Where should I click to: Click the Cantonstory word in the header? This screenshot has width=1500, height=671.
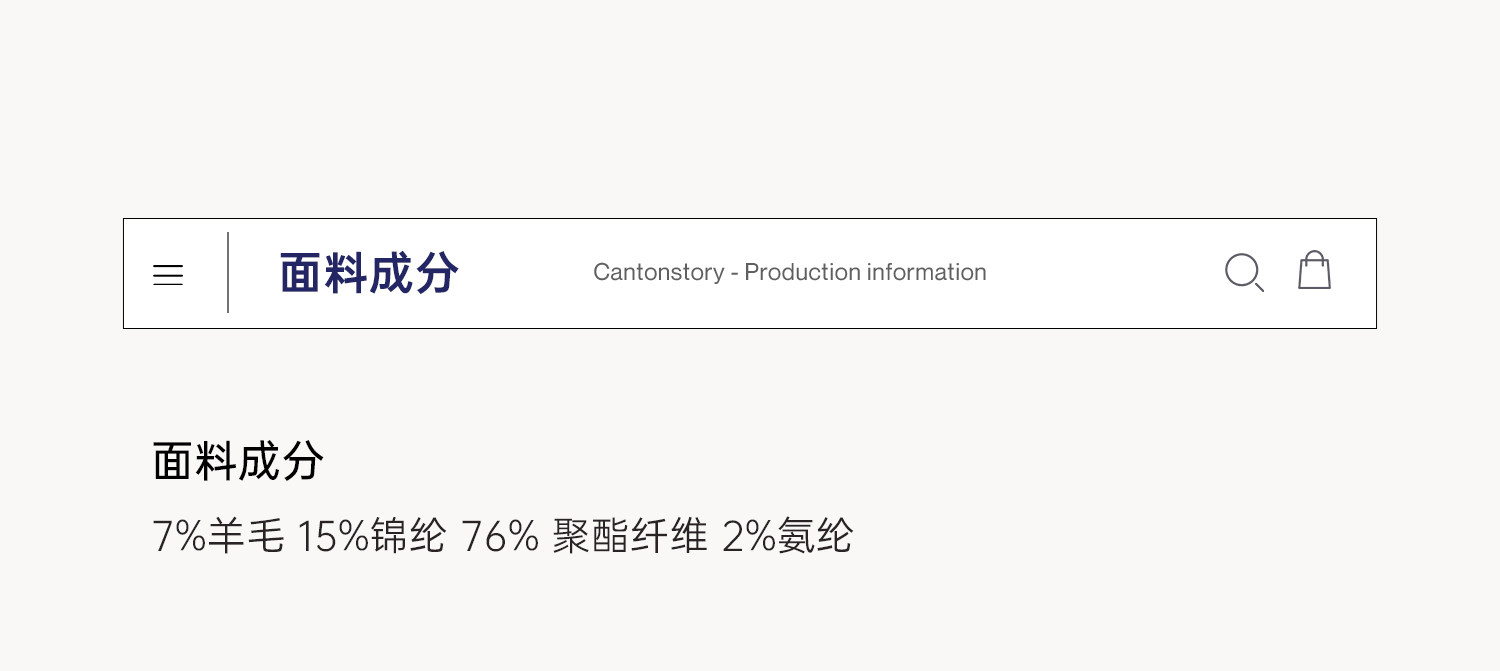pos(658,272)
